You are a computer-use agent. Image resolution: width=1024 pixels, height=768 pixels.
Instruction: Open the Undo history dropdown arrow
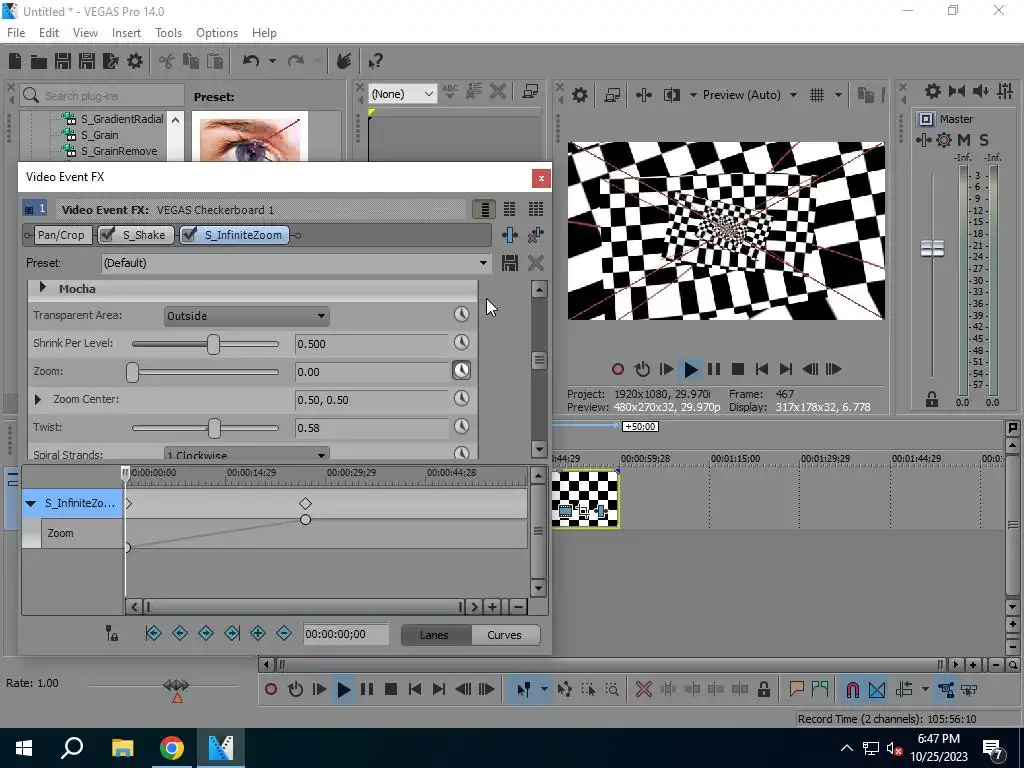pos(272,61)
